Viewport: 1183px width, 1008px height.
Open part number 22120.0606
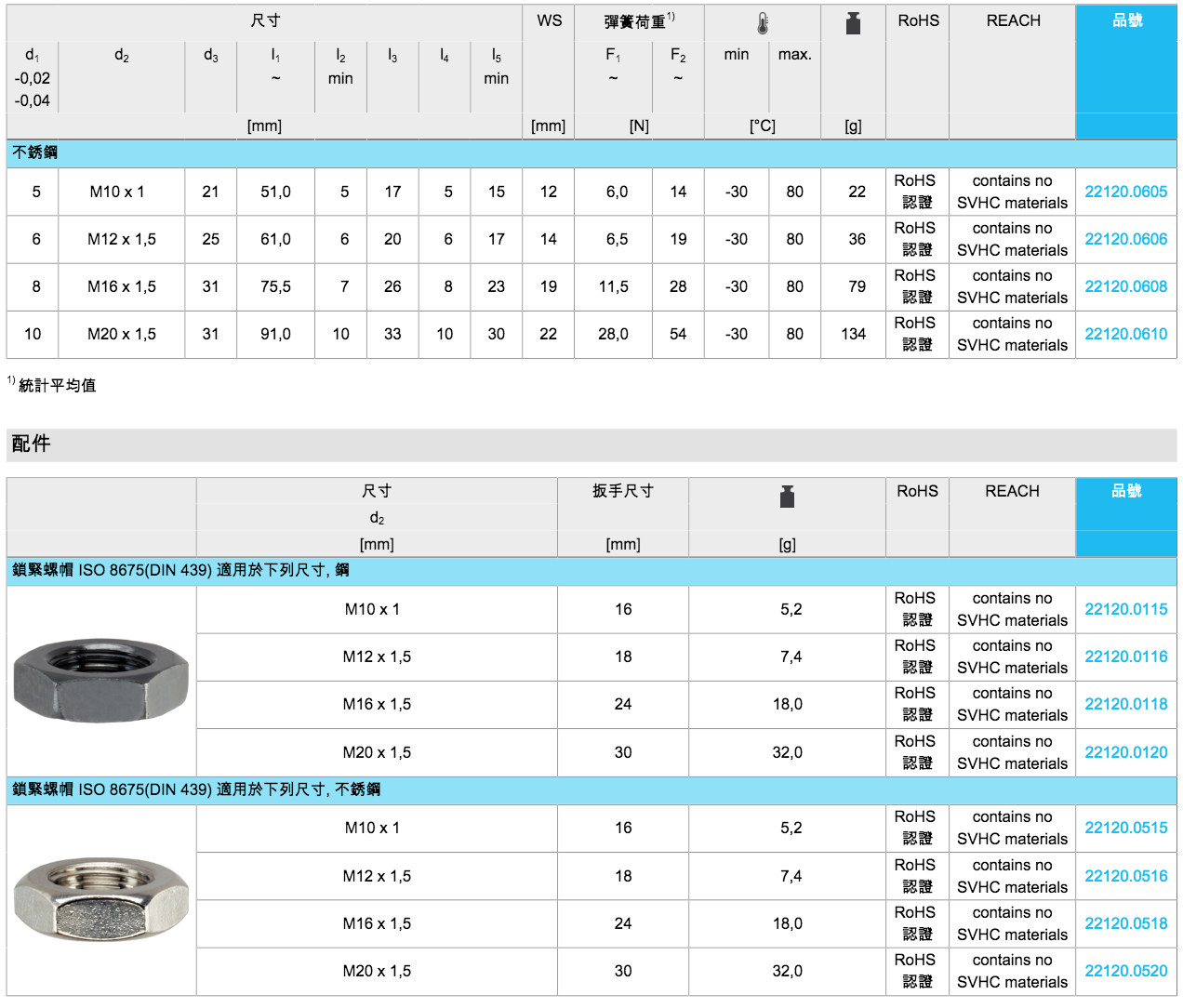(1125, 239)
